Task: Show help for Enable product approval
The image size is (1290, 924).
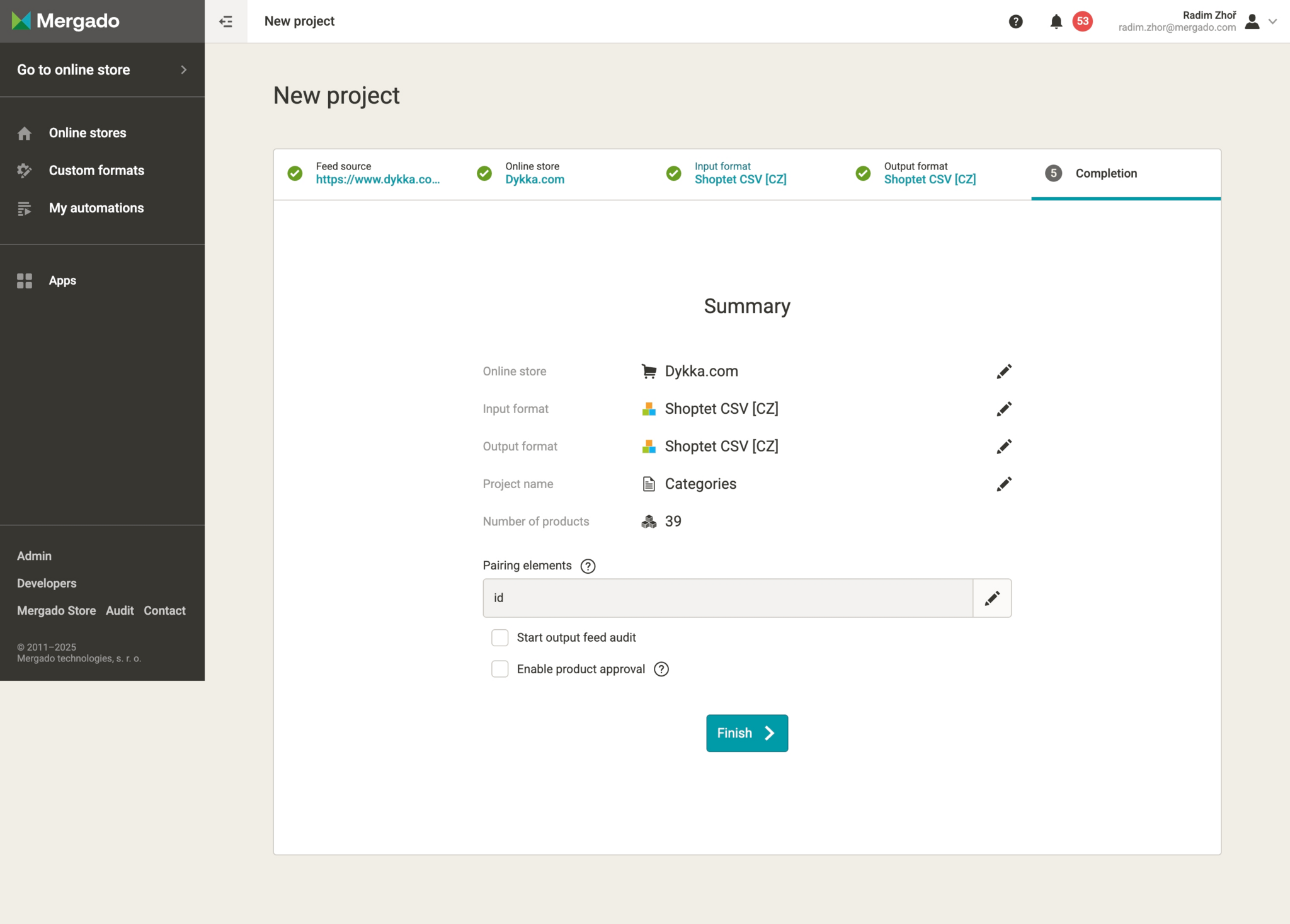Action: 661,669
